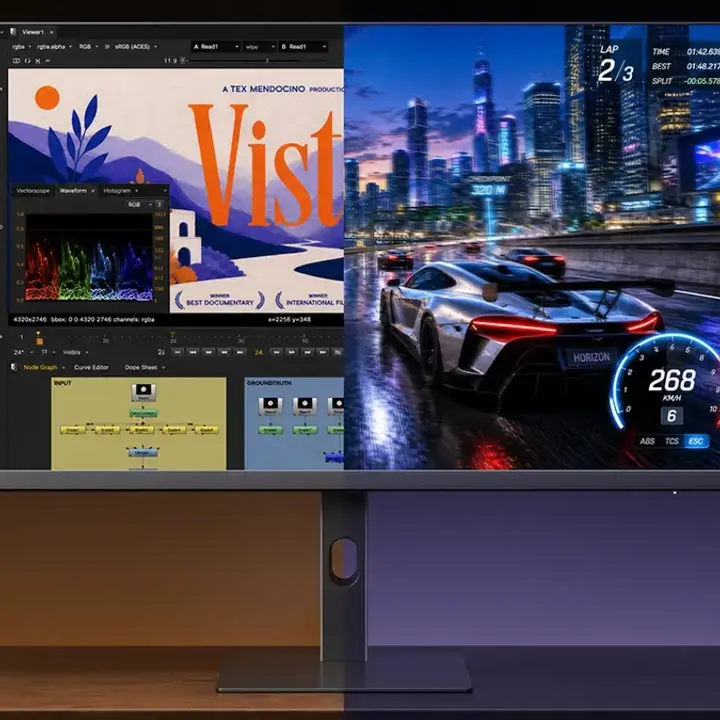Open the rgba.alpha channel dropdown
Viewport: 720px width, 720px height.
click(x=54, y=46)
